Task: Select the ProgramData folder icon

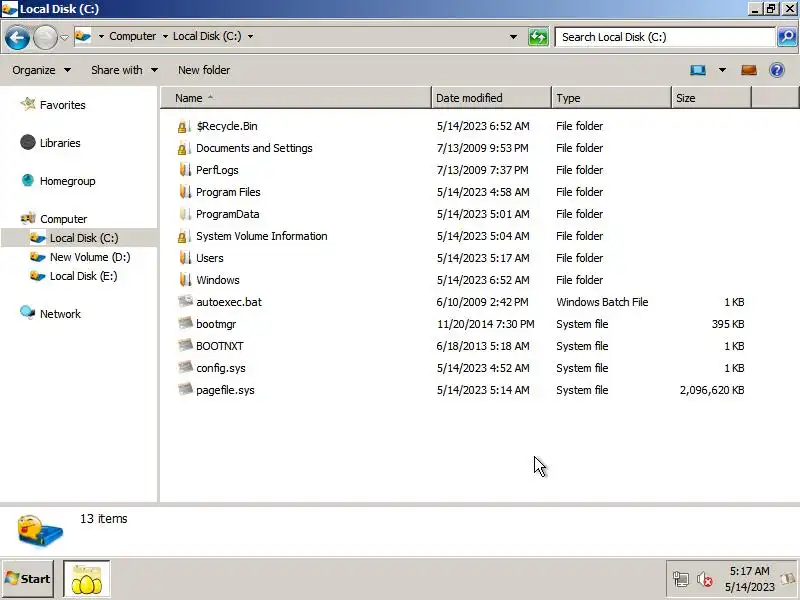Action: tap(185, 214)
